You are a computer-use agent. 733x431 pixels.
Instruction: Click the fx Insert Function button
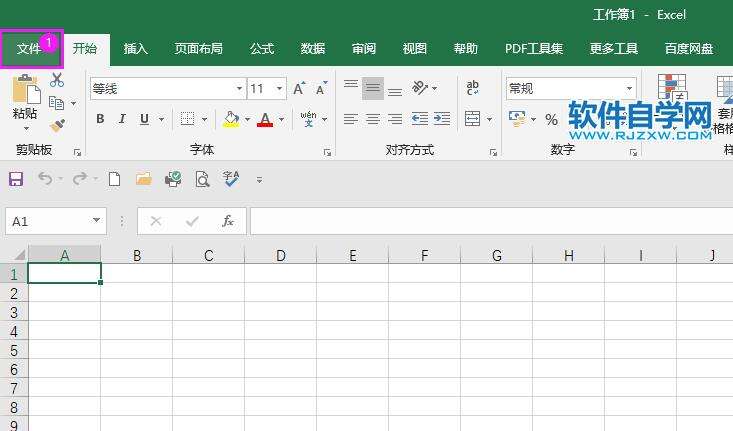[x=228, y=221]
